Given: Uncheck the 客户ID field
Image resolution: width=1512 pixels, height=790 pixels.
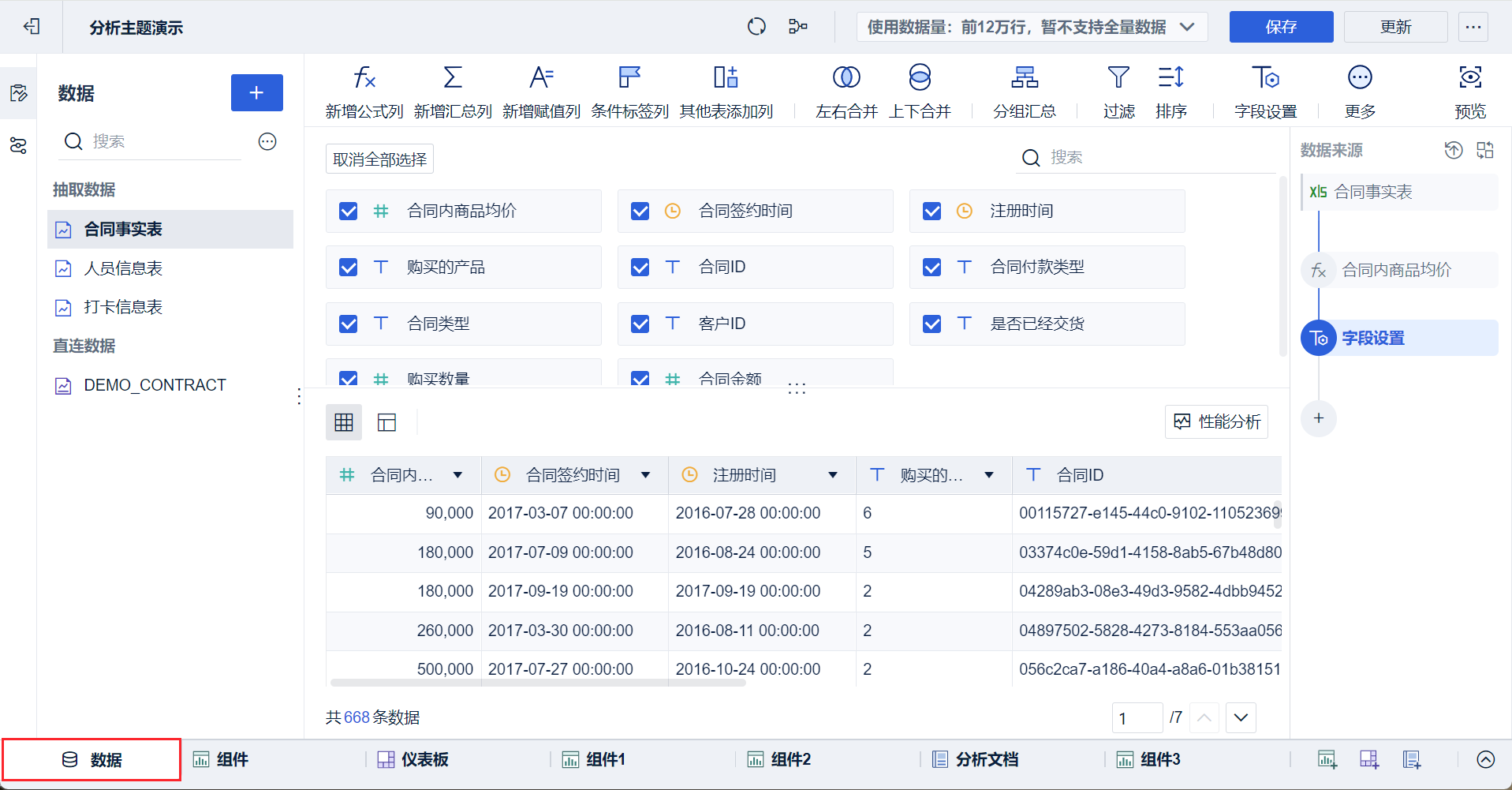Looking at the screenshot, I should (x=640, y=324).
